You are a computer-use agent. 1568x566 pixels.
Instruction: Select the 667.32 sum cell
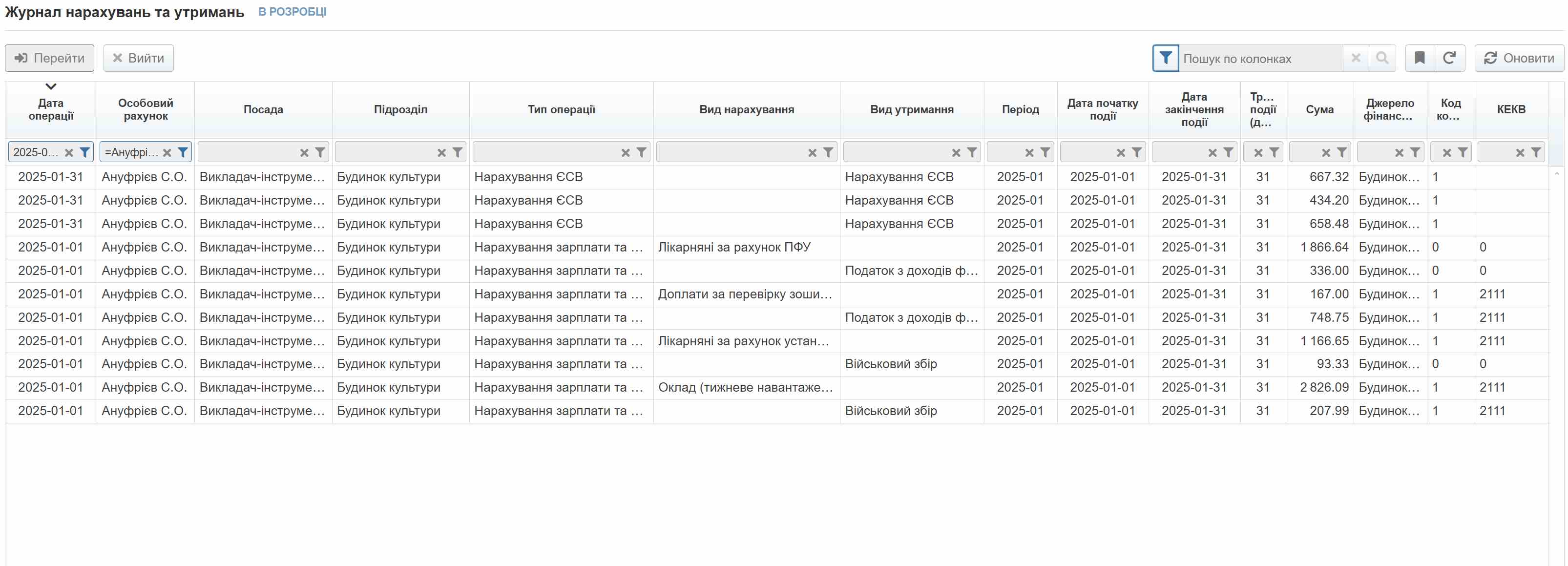click(1319, 177)
